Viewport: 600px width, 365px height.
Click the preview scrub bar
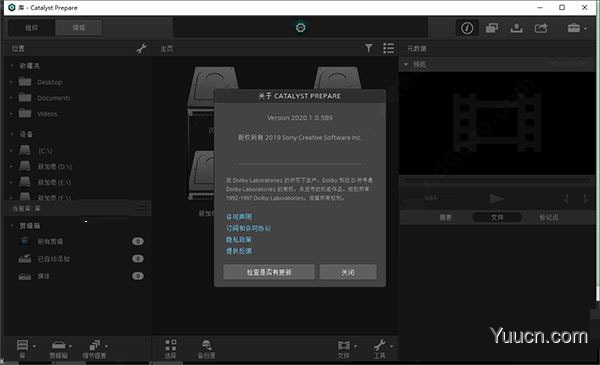click(x=497, y=180)
